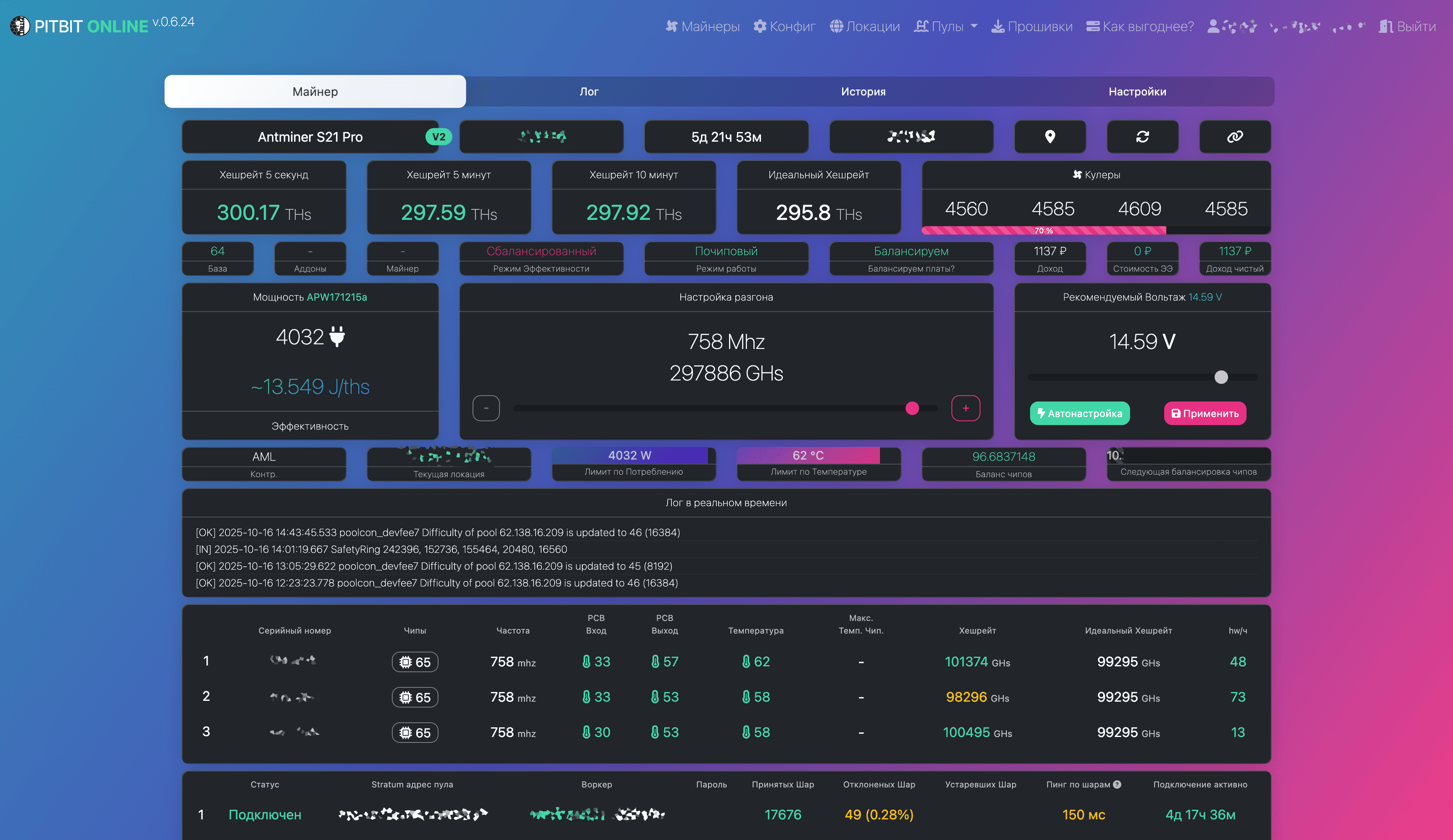Click the chip icon in row 1
Screen dimensions: 1453x840
click(x=406, y=662)
